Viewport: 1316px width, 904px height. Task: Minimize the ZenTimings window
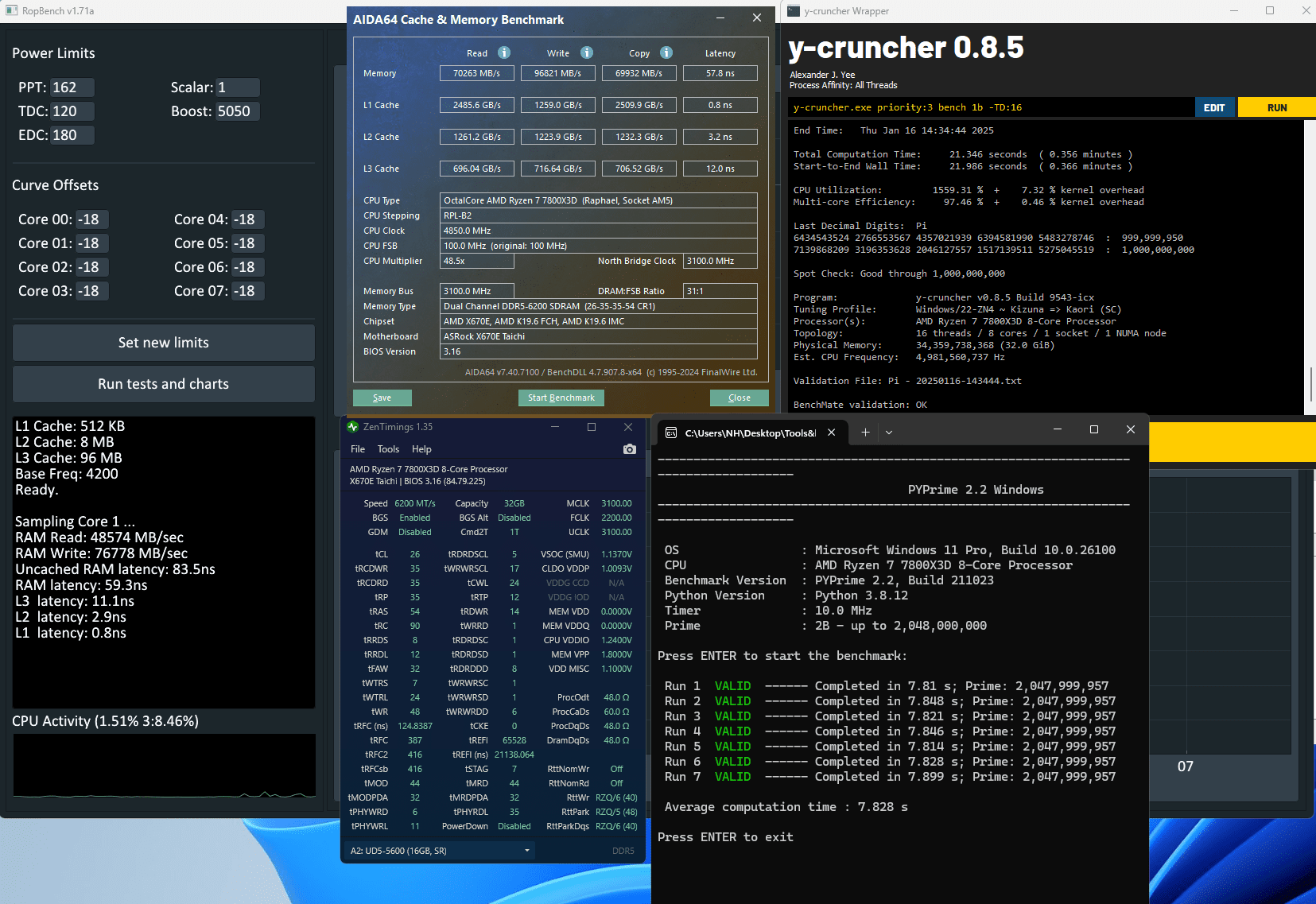coord(555,427)
